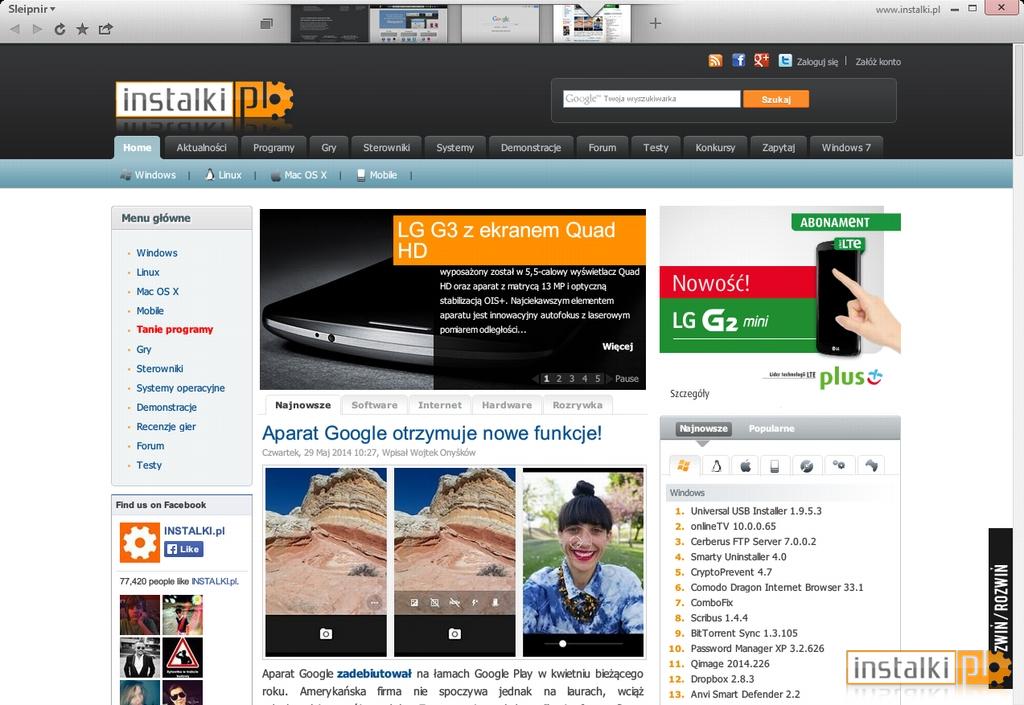Switch to the Software news tab

[374, 405]
